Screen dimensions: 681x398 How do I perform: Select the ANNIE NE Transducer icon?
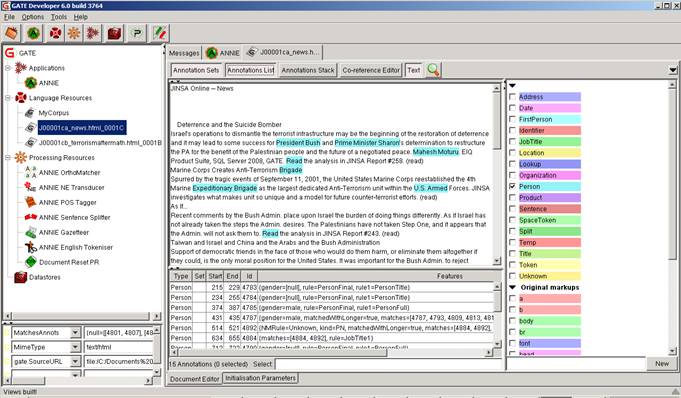[30, 187]
